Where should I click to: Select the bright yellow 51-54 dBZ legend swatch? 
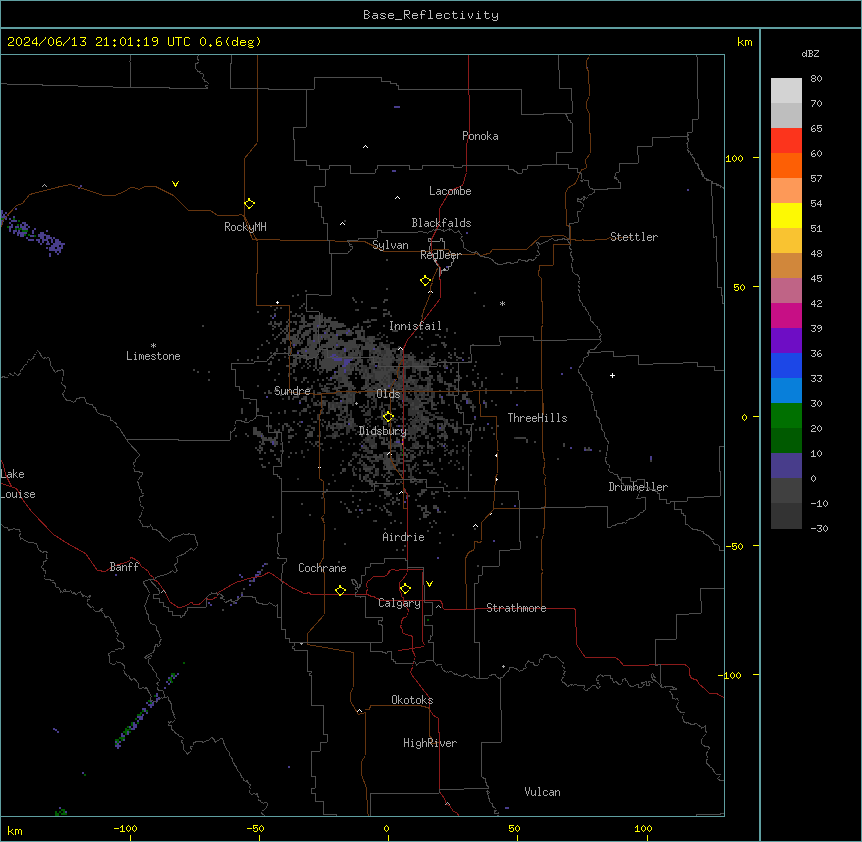(x=786, y=215)
